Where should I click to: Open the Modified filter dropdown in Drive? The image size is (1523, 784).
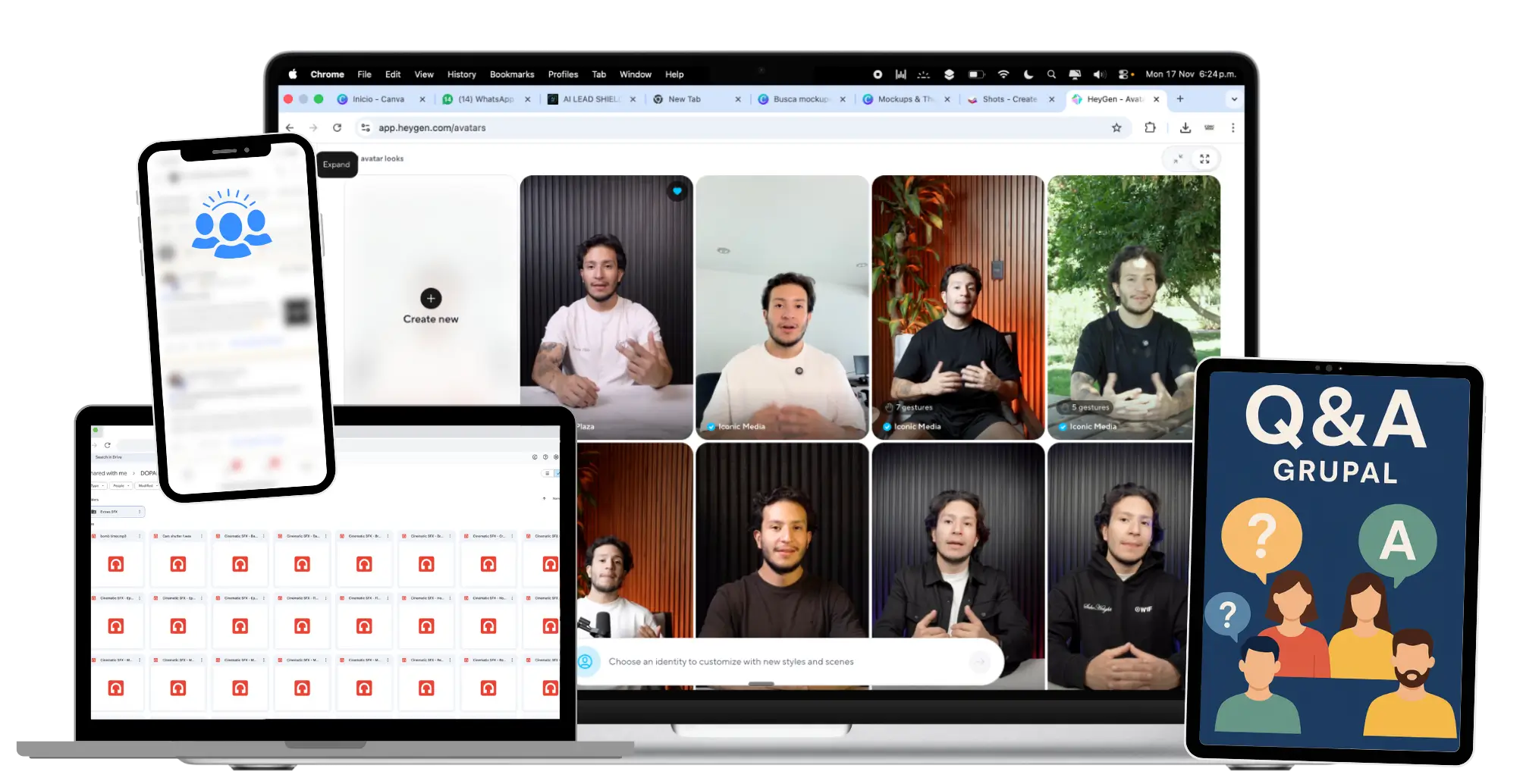click(147, 485)
